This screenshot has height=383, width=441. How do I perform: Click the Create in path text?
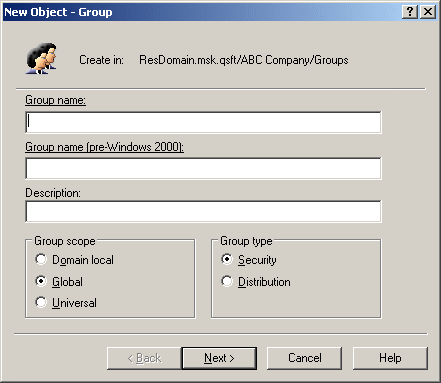pos(244,60)
